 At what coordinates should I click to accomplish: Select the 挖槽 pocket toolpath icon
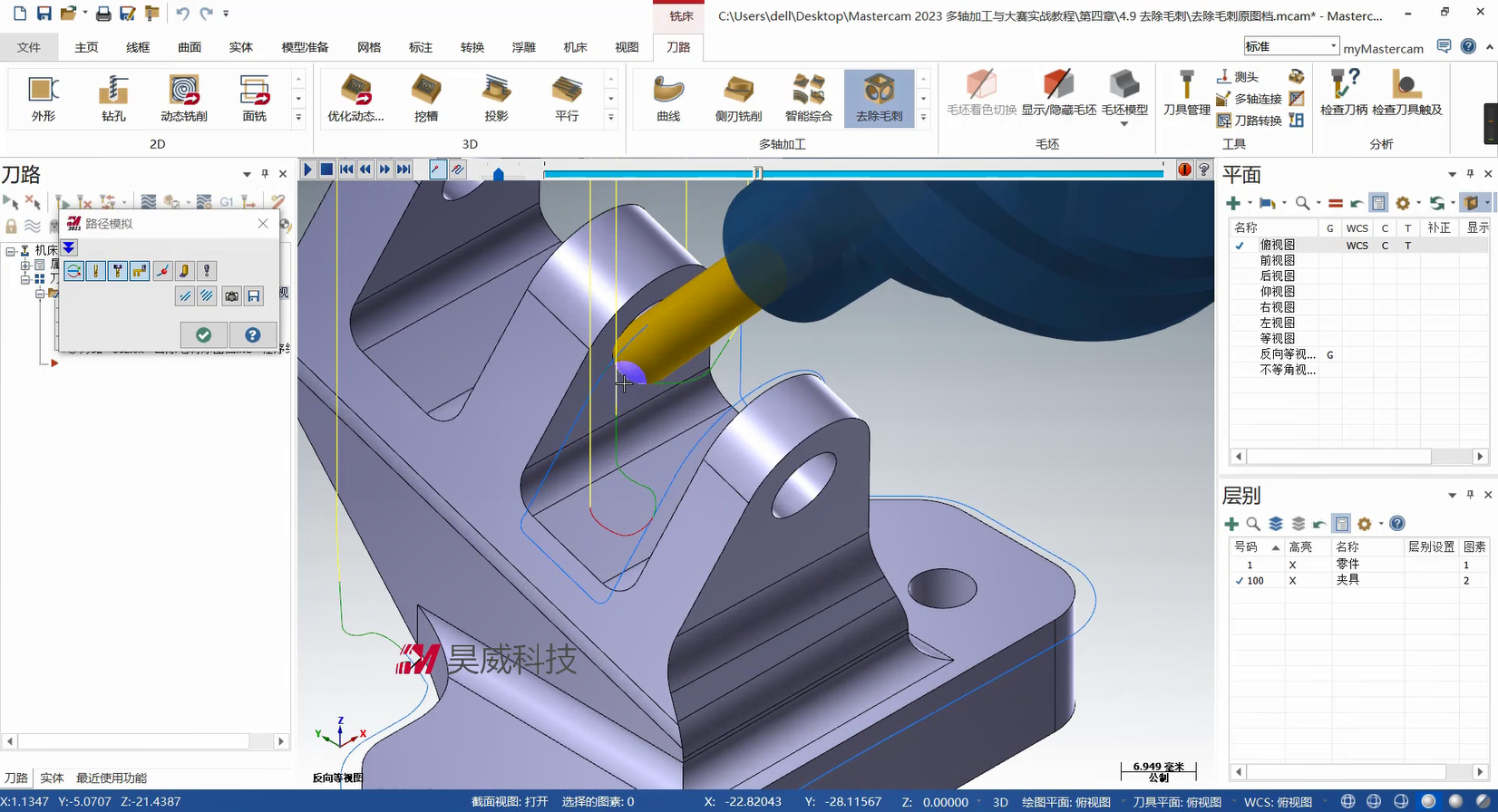coord(426,98)
